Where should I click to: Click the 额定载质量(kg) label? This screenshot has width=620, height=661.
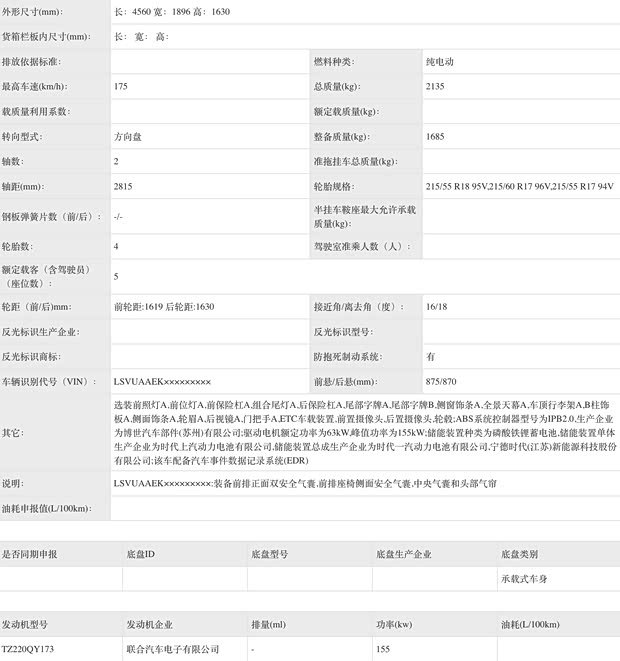(x=346, y=111)
